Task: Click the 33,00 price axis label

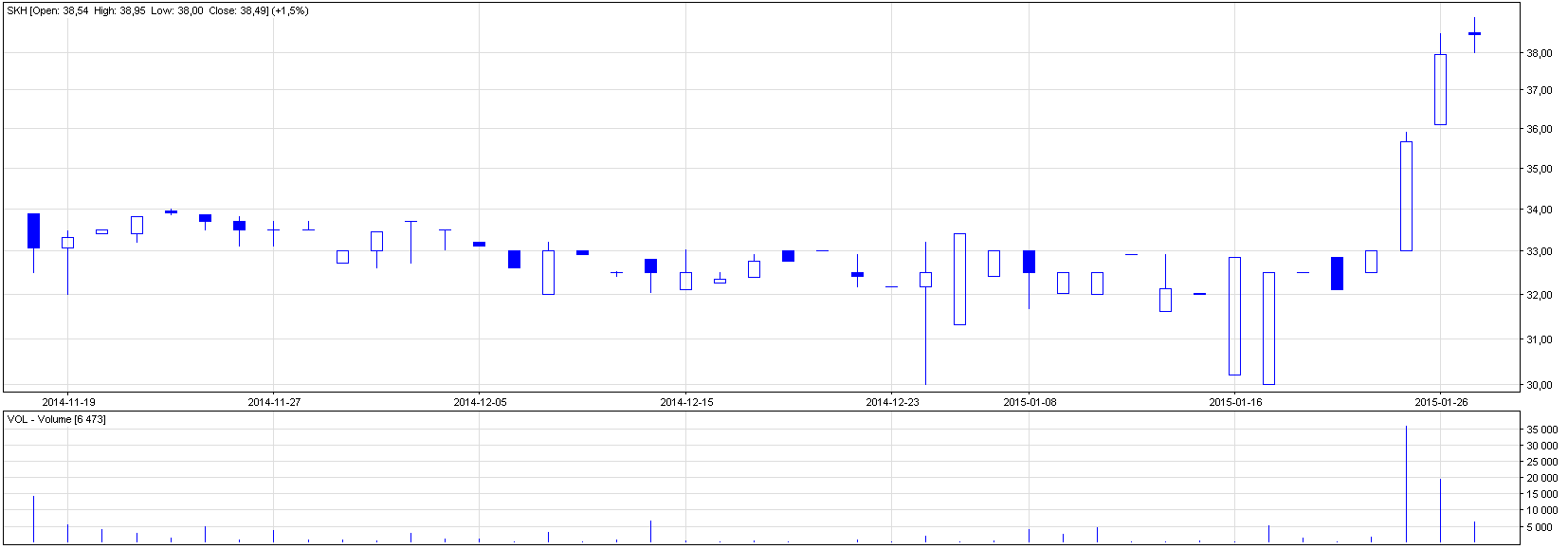Action: [1539, 251]
